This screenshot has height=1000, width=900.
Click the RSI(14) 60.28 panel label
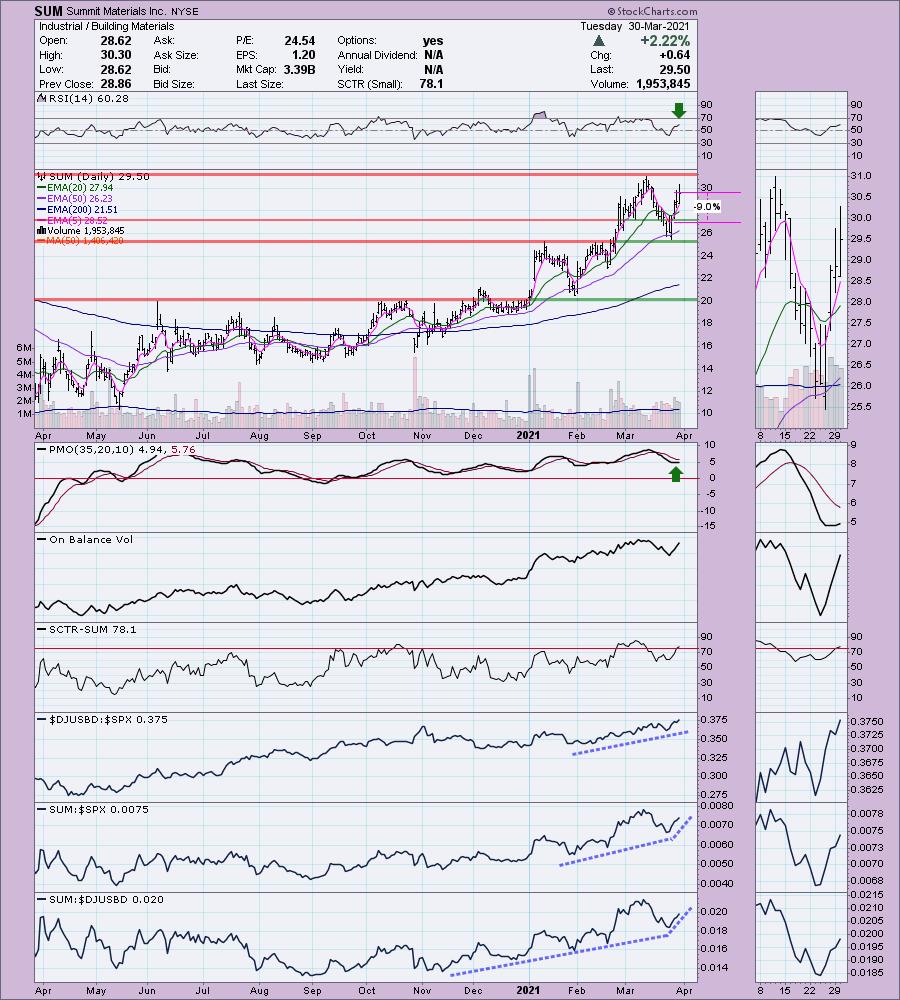[88, 98]
